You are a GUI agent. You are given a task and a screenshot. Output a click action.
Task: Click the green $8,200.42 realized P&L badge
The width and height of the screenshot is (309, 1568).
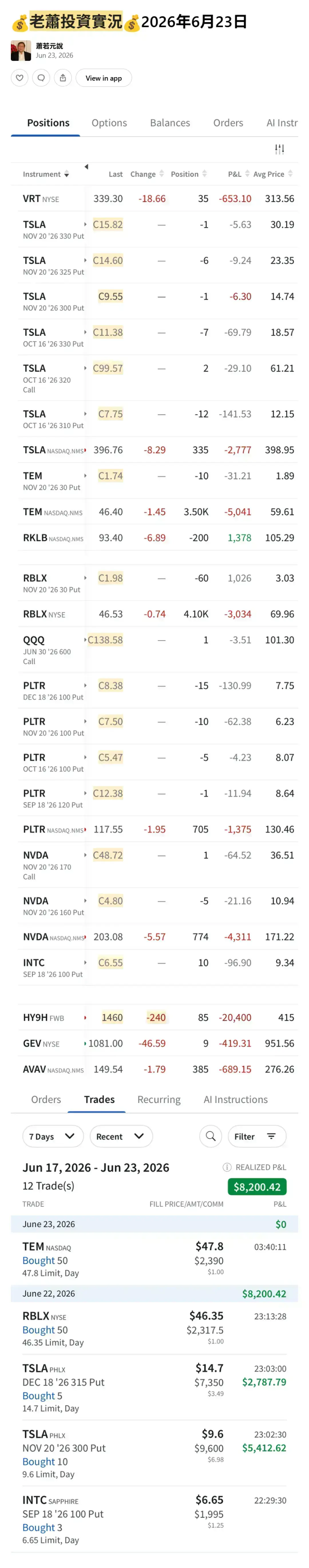click(x=257, y=1186)
